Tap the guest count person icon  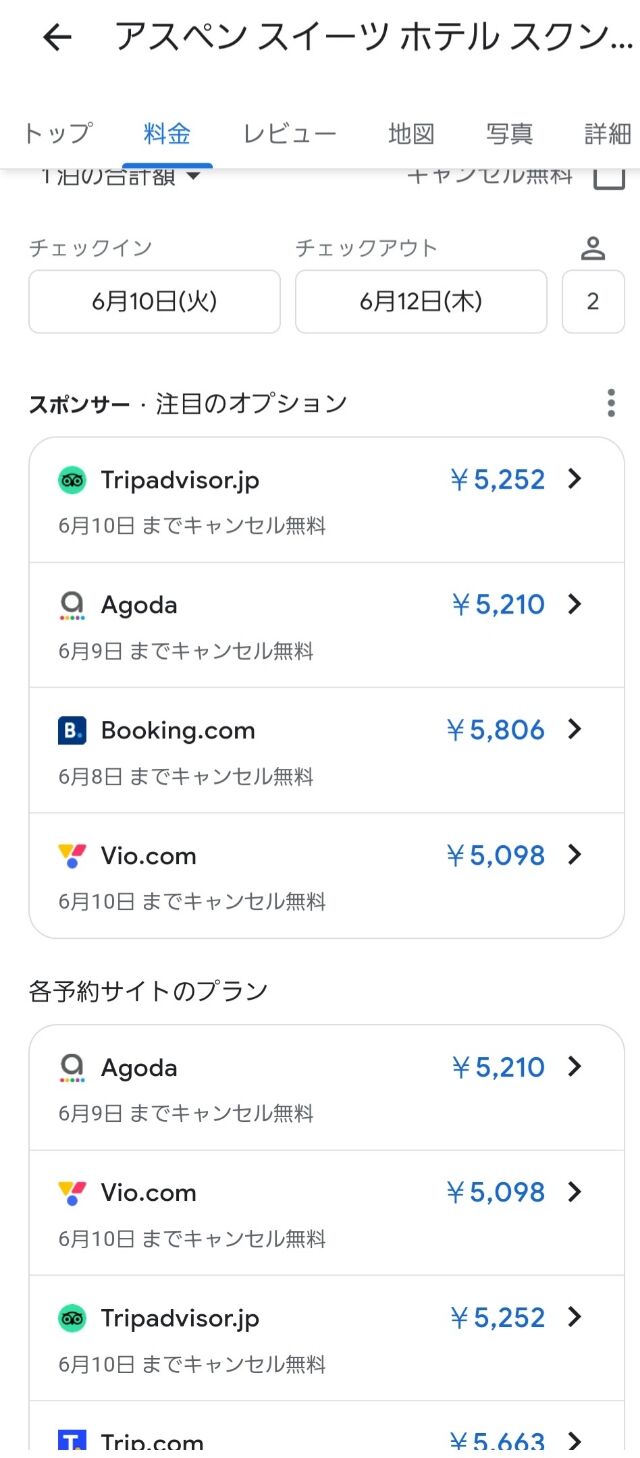(593, 248)
